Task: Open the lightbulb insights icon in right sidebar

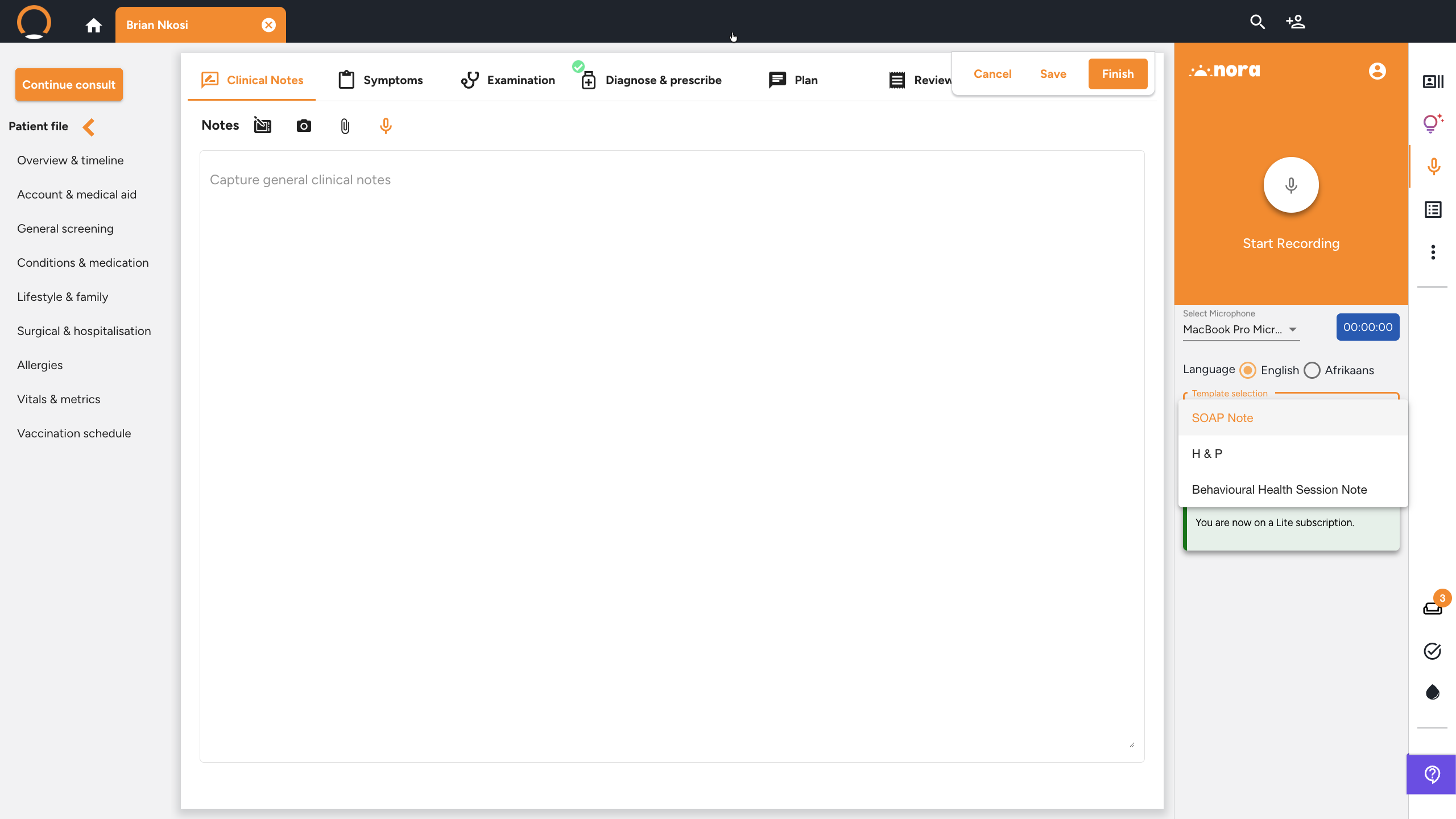Action: [1433, 123]
